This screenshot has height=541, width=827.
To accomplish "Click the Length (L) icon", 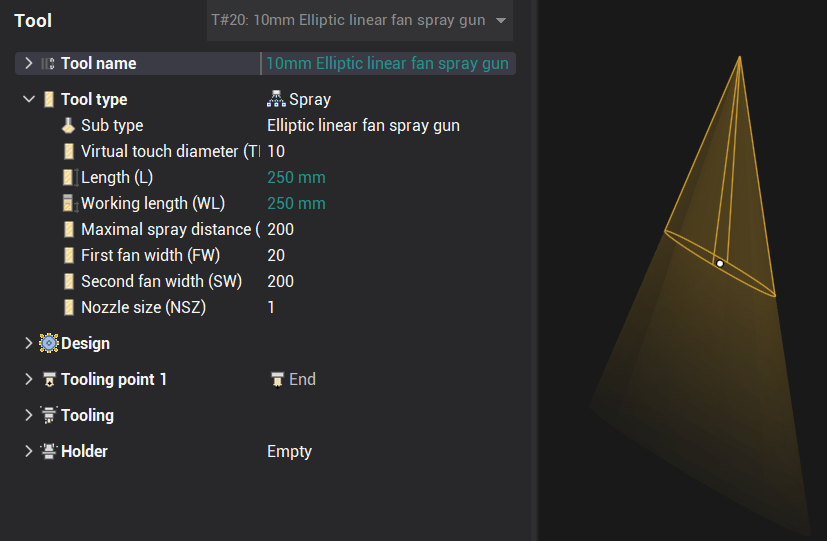I will [x=68, y=178].
